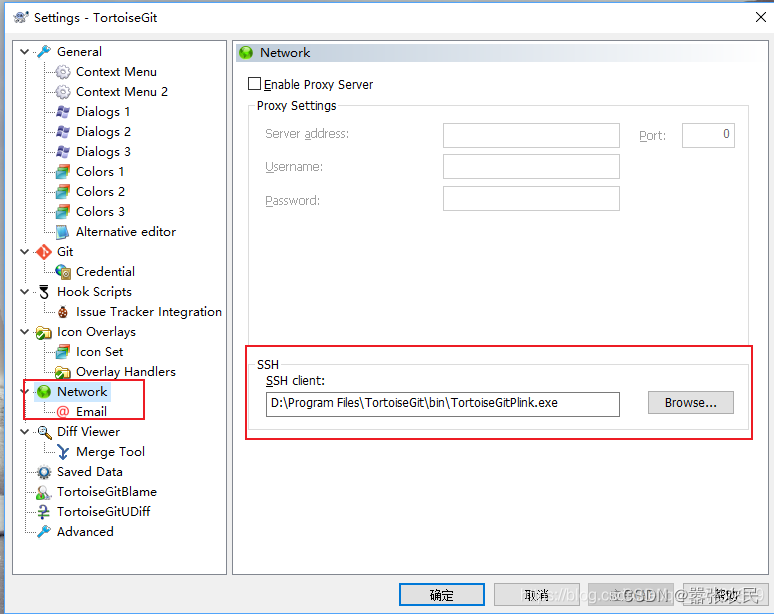This screenshot has width=774, height=614.
Task: Collapse the Diff Viewer tree node
Action: click(24, 432)
